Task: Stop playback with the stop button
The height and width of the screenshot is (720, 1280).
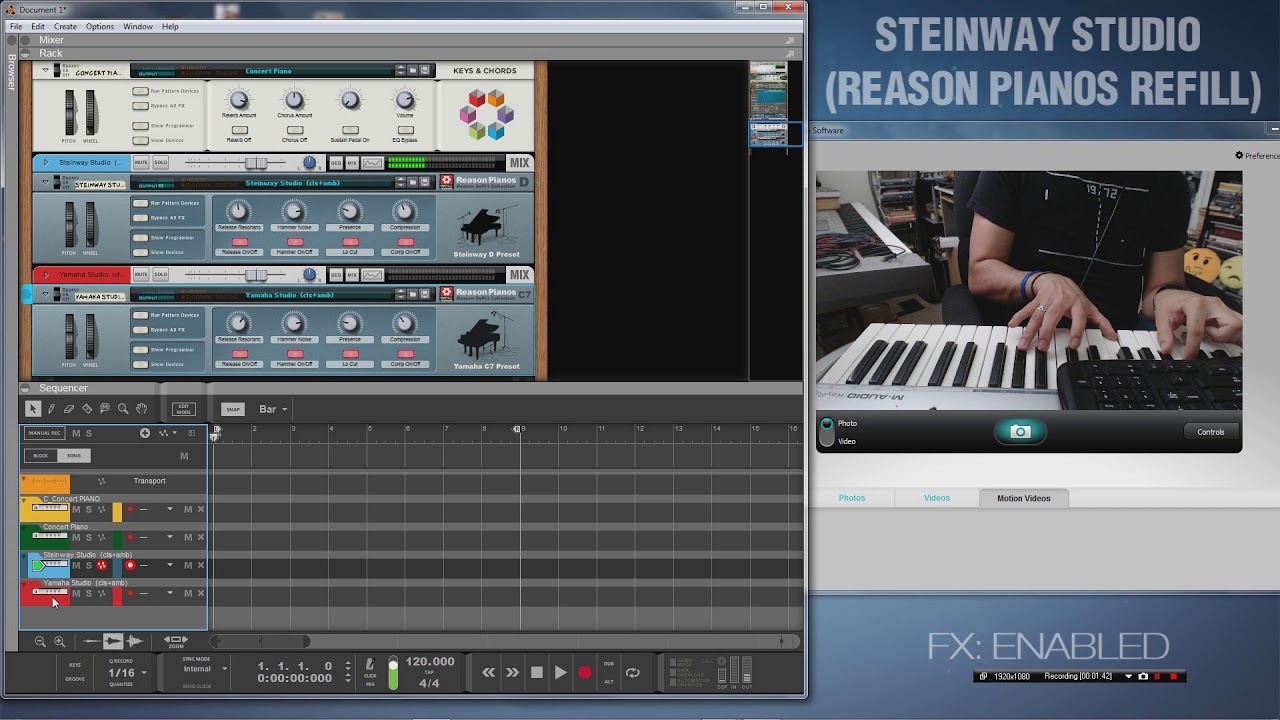Action: (x=537, y=673)
